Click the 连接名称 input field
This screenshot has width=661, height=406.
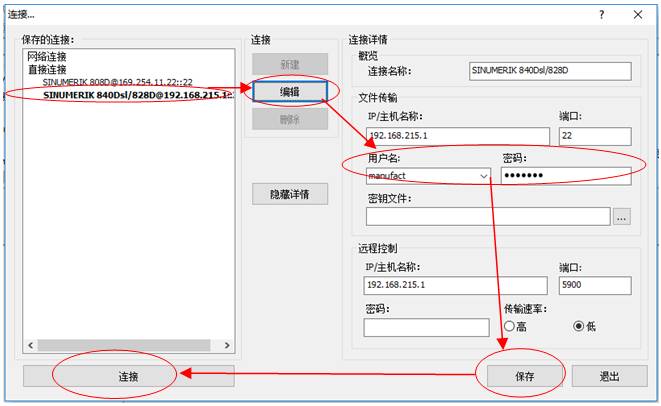pyautogui.click(x=550, y=71)
